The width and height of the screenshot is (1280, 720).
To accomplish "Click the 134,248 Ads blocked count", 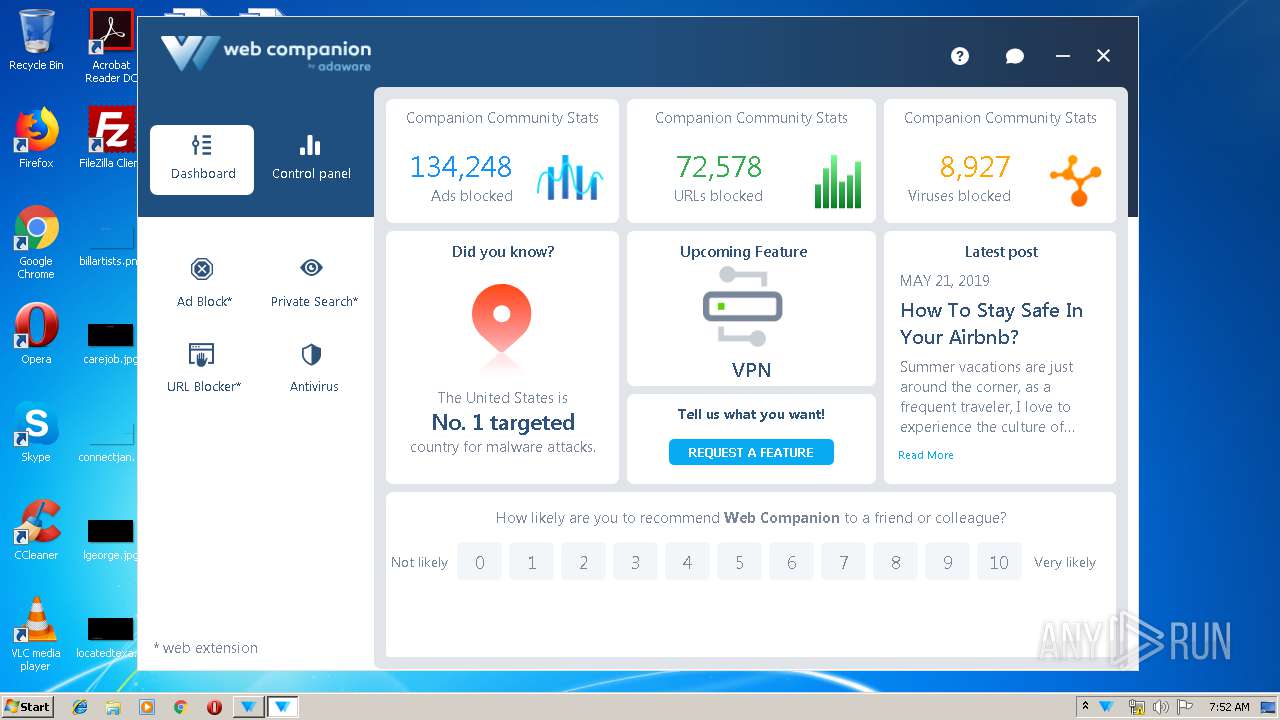I will coord(461,166).
